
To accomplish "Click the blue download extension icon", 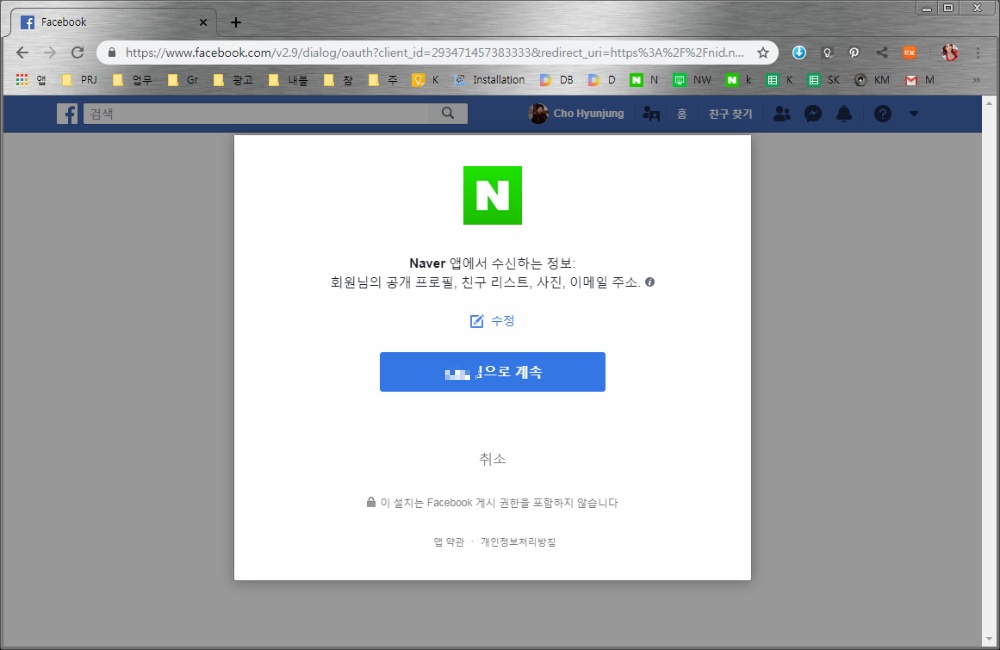I will (798, 53).
